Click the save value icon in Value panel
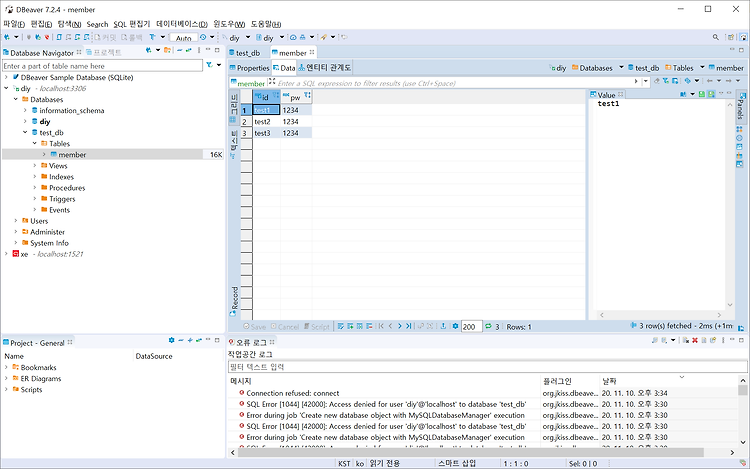750x469 pixels. coord(702,94)
